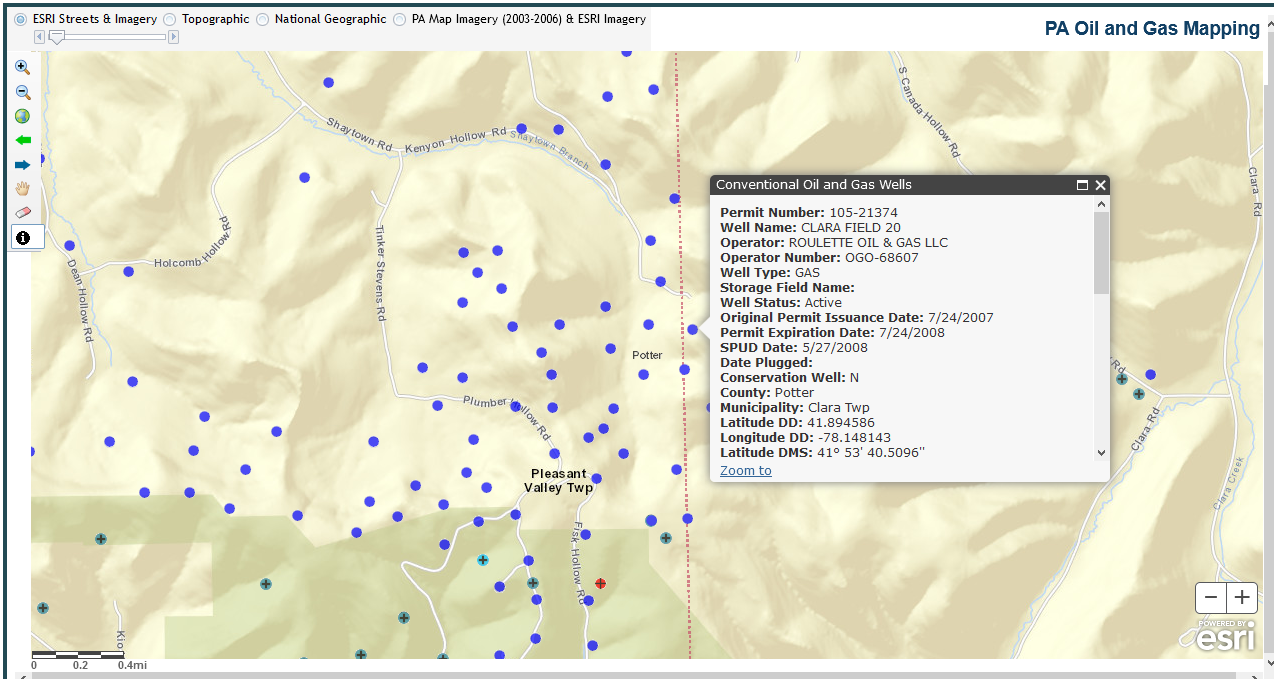1275x680 pixels.
Task: Click the Storage Field Name row
Action: [787, 287]
